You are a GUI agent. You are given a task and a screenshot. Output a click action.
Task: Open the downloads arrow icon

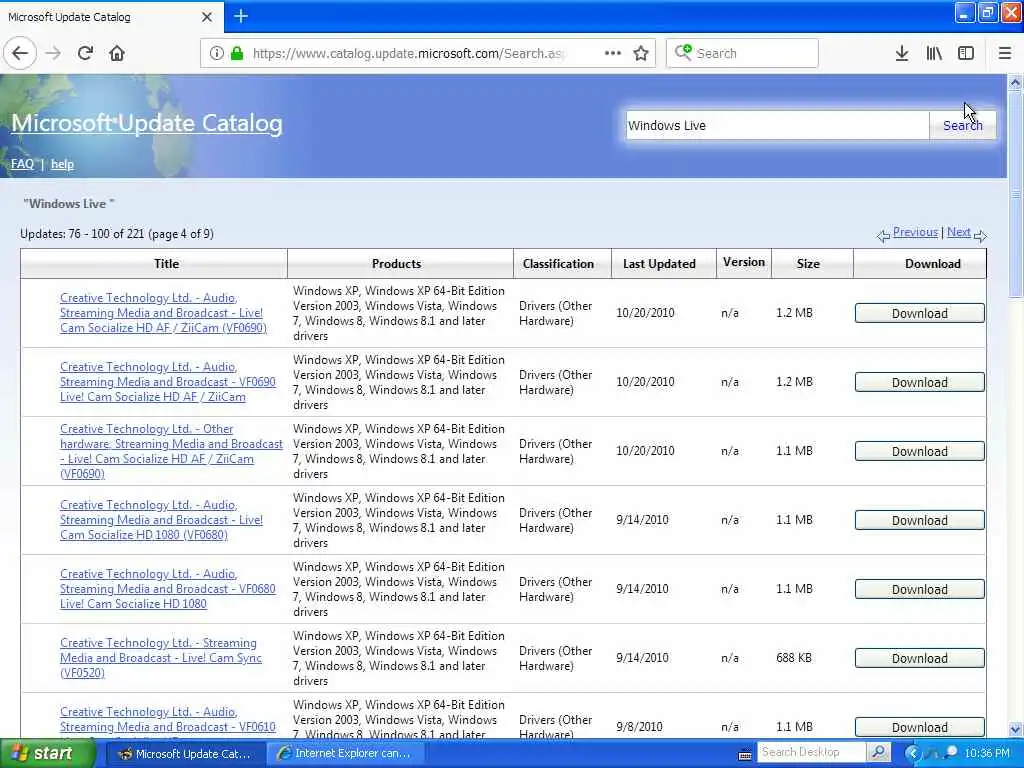pos(902,53)
